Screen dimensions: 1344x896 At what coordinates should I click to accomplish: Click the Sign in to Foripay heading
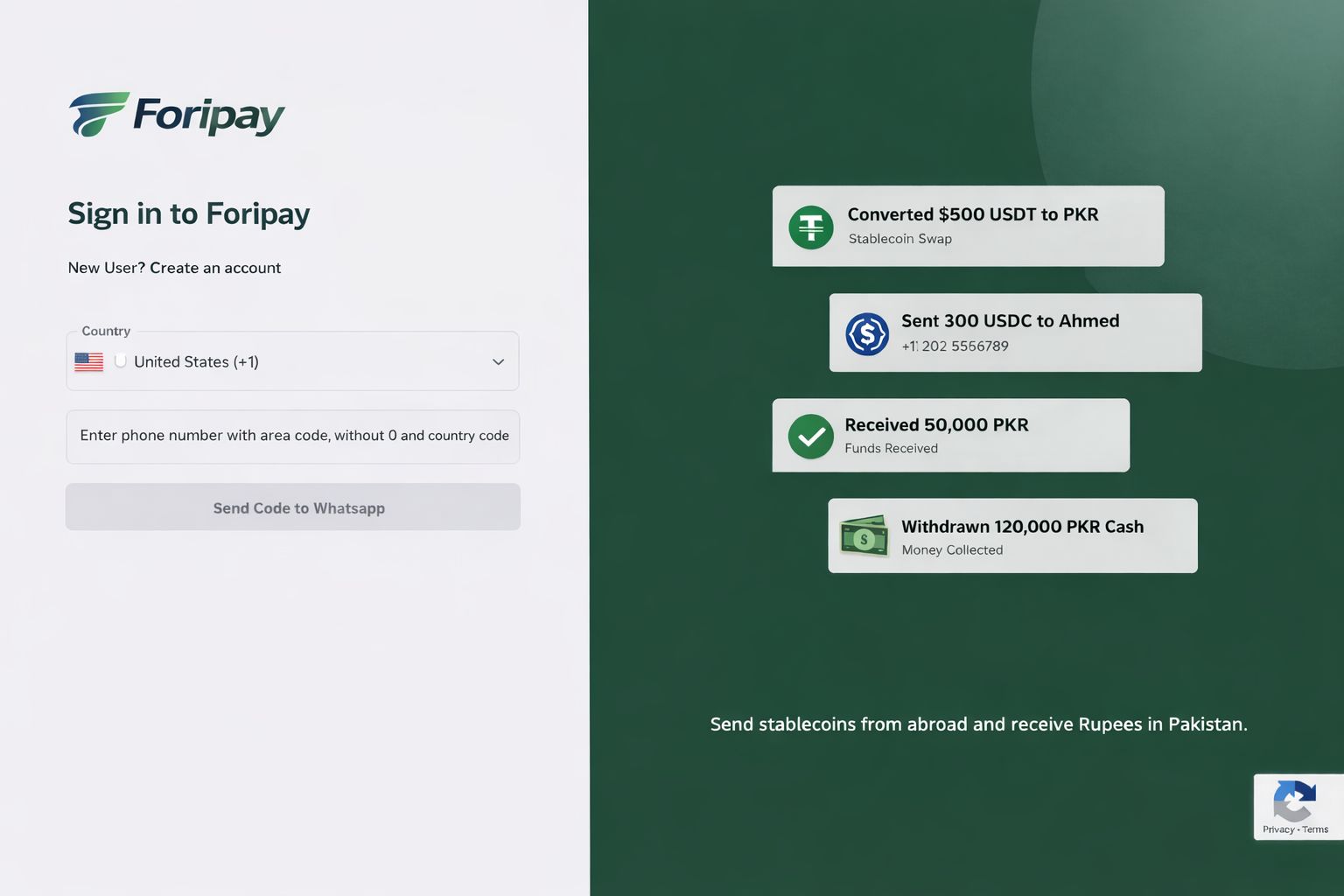(x=189, y=213)
